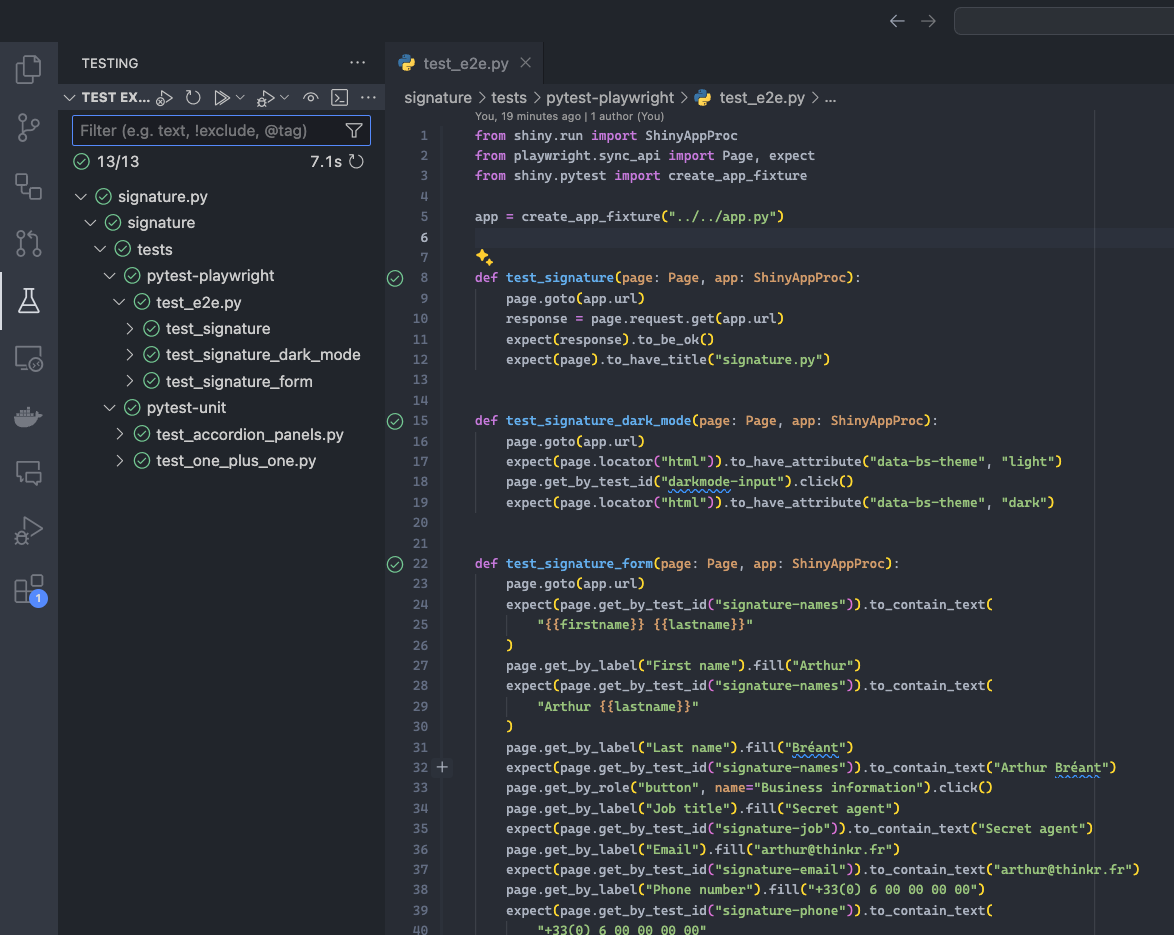Click the test_signature_dark_mode function name in code
1174x935 pixels.
598,421
